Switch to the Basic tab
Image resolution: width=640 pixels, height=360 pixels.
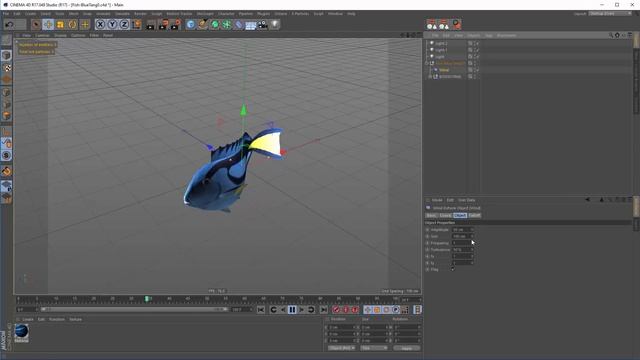point(431,215)
